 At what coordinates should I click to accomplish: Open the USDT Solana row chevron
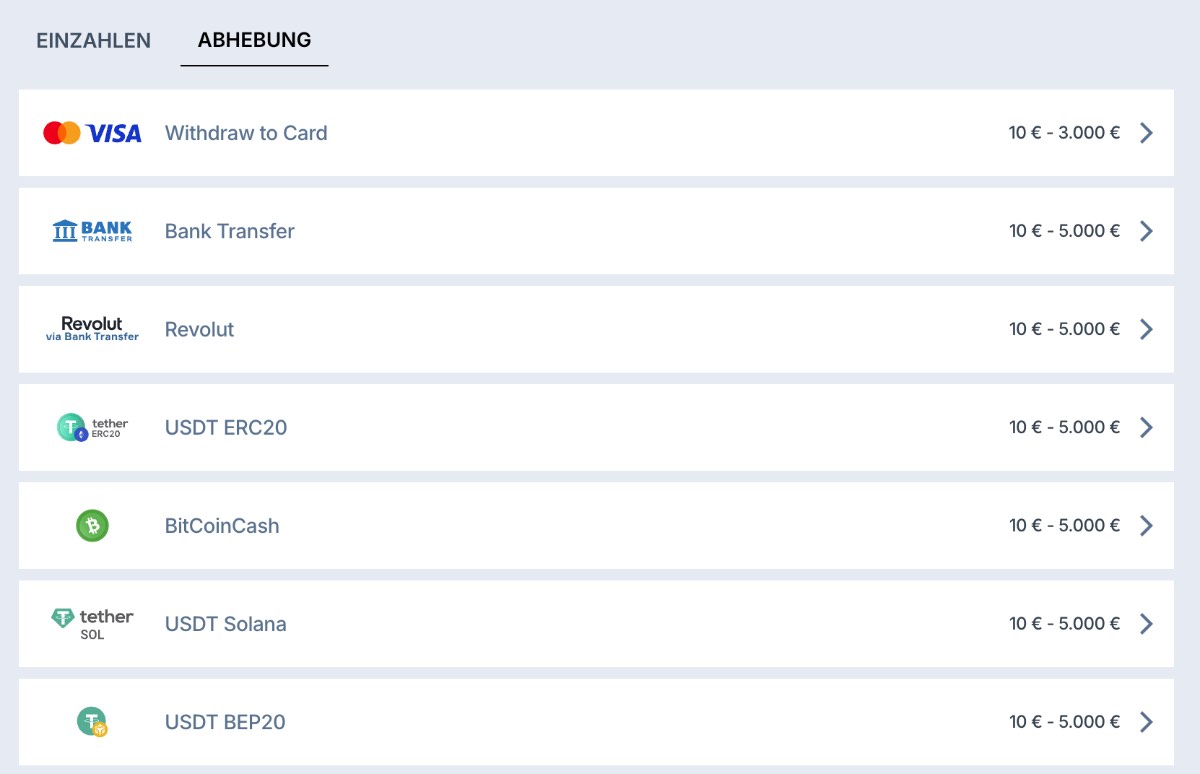pyautogui.click(x=1146, y=624)
